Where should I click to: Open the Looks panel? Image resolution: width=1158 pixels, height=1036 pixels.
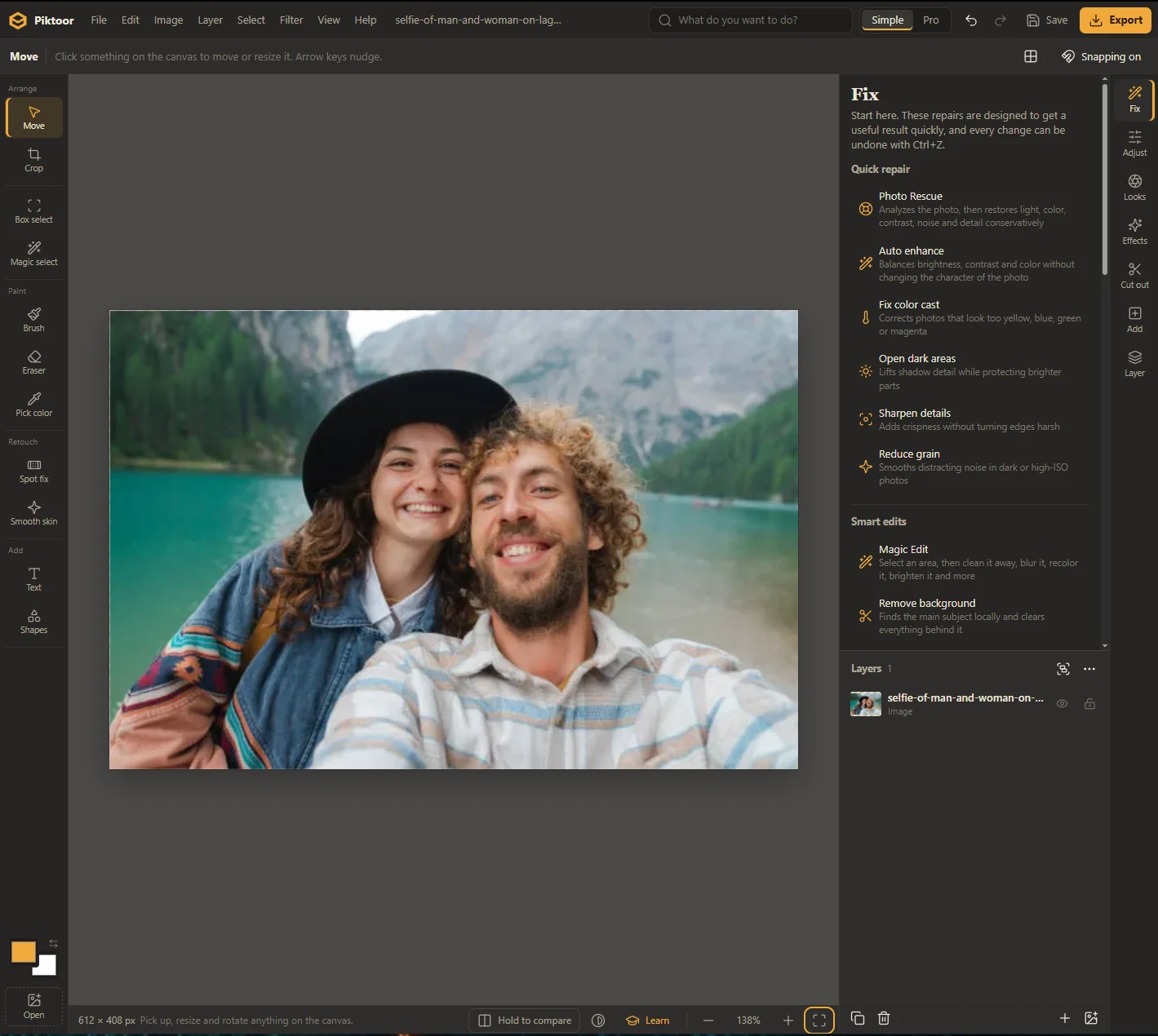coord(1134,188)
